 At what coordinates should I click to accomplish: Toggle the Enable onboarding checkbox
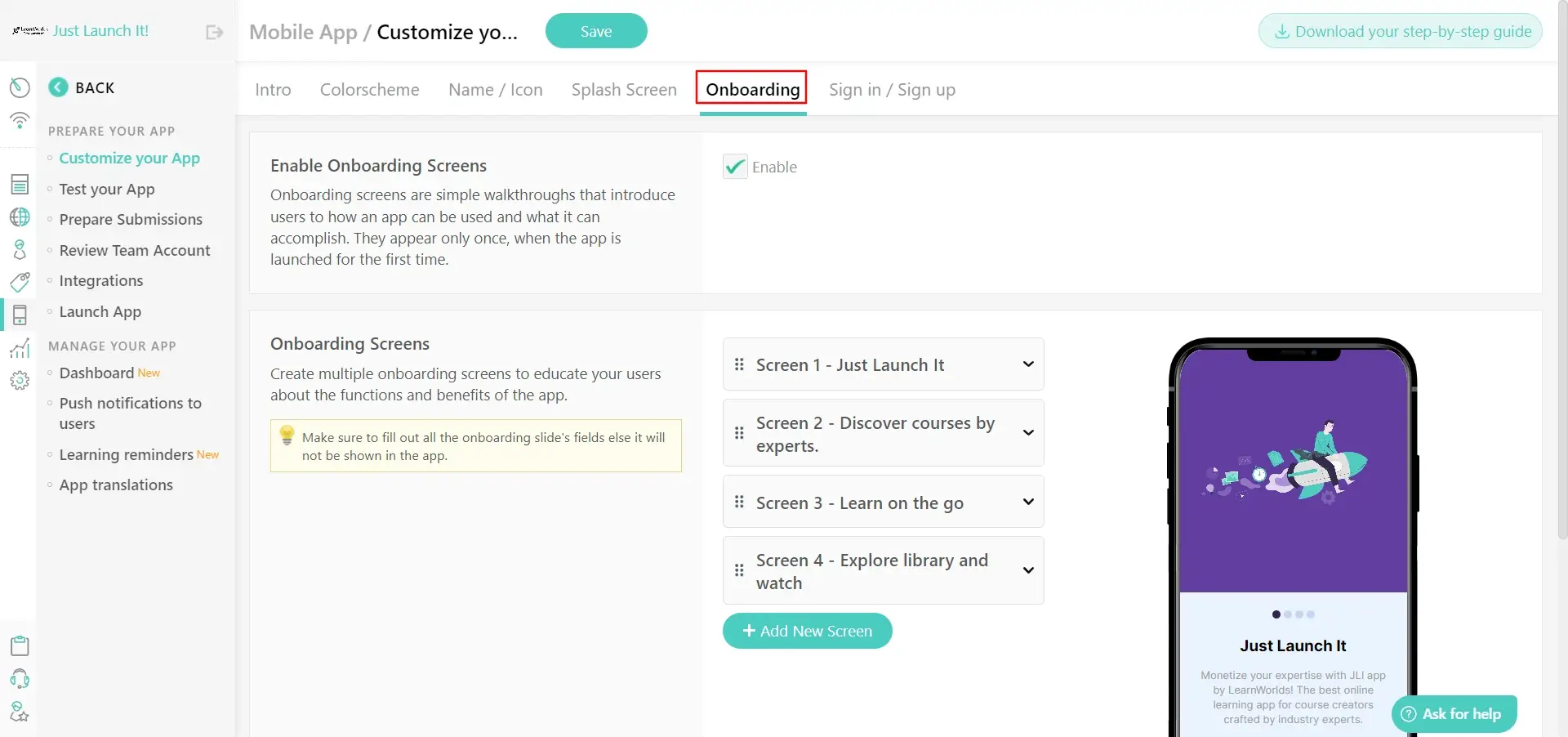(735, 167)
